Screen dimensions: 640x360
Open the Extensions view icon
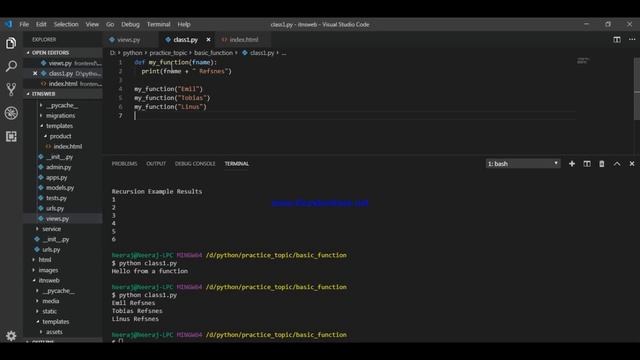(x=11, y=136)
